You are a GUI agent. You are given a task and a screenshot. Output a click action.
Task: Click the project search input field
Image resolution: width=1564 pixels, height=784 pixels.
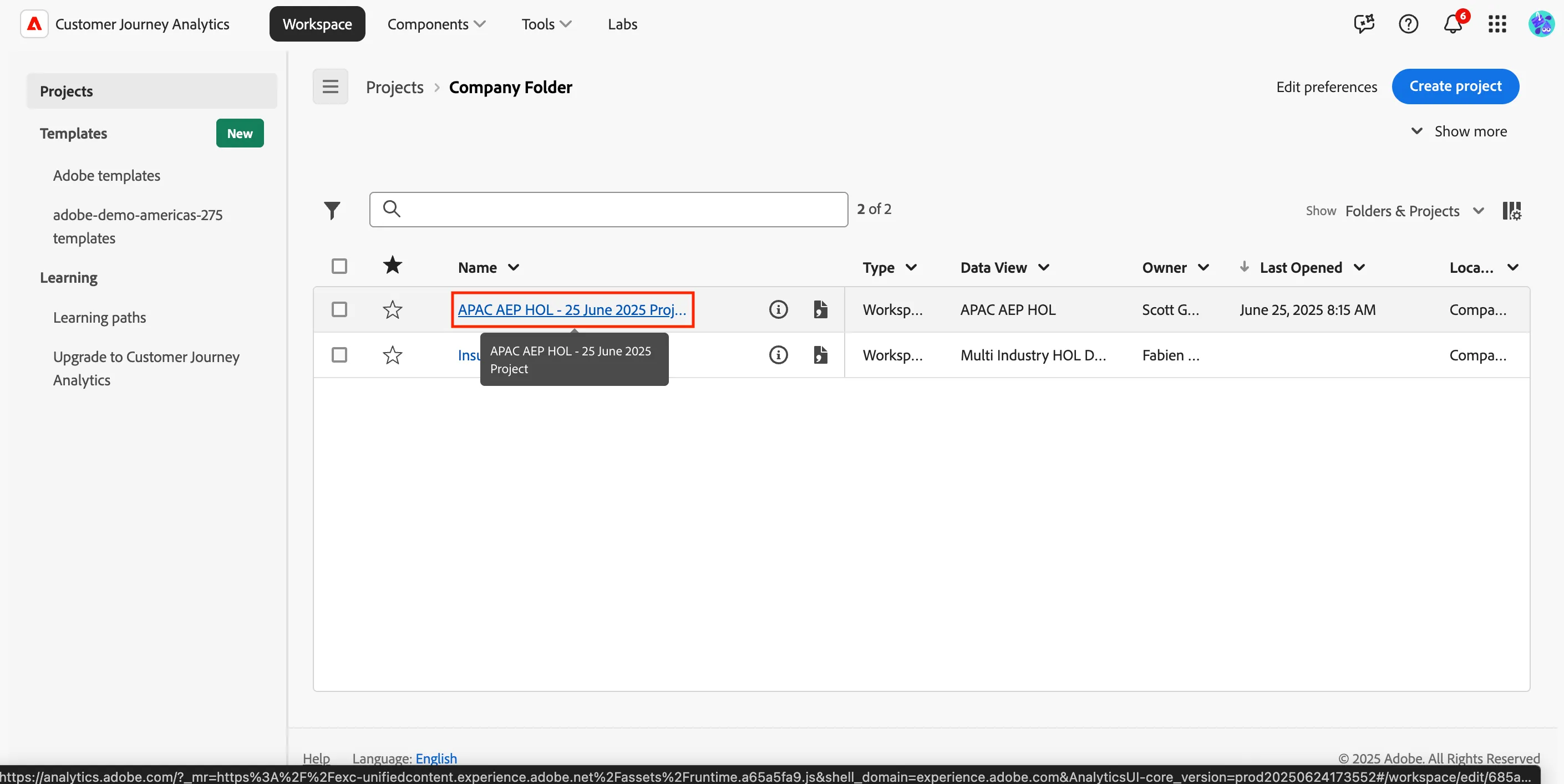pos(608,210)
